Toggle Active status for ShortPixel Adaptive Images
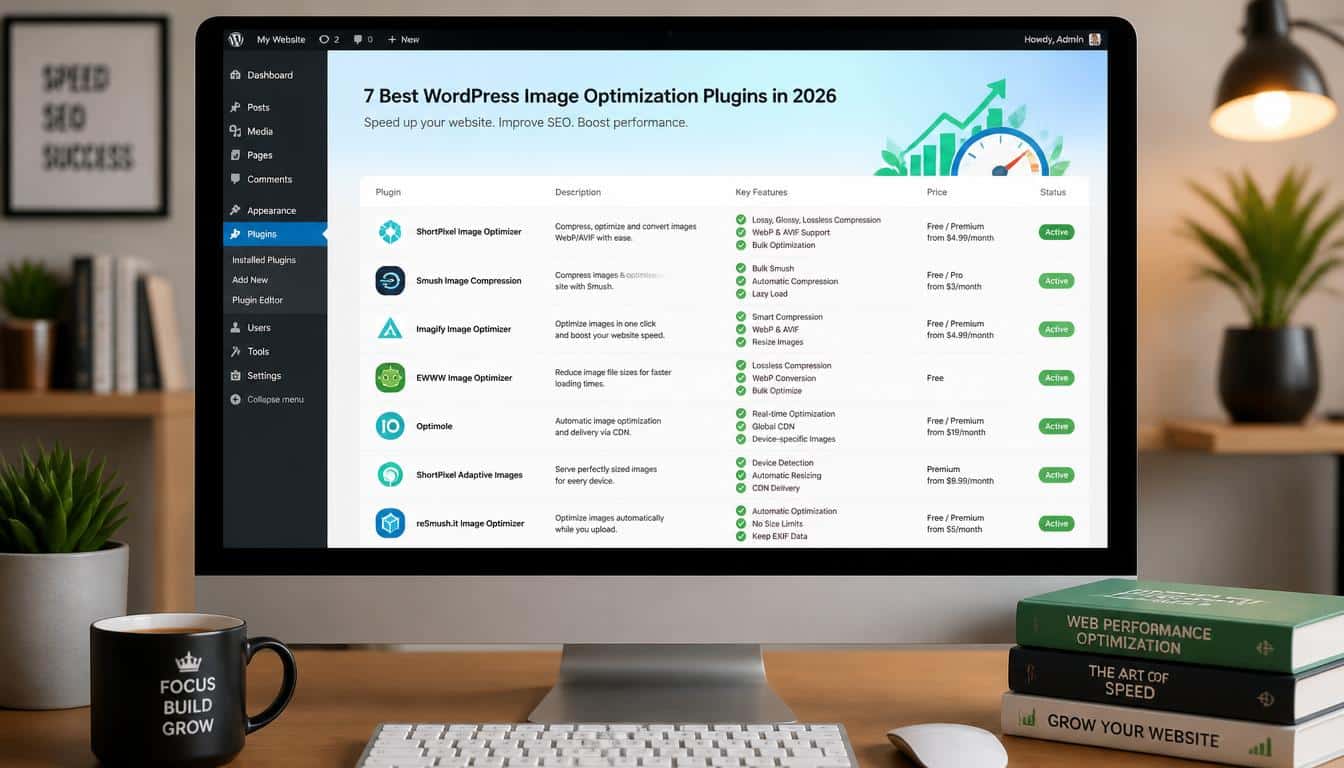This screenshot has width=1344, height=768. coord(1056,475)
